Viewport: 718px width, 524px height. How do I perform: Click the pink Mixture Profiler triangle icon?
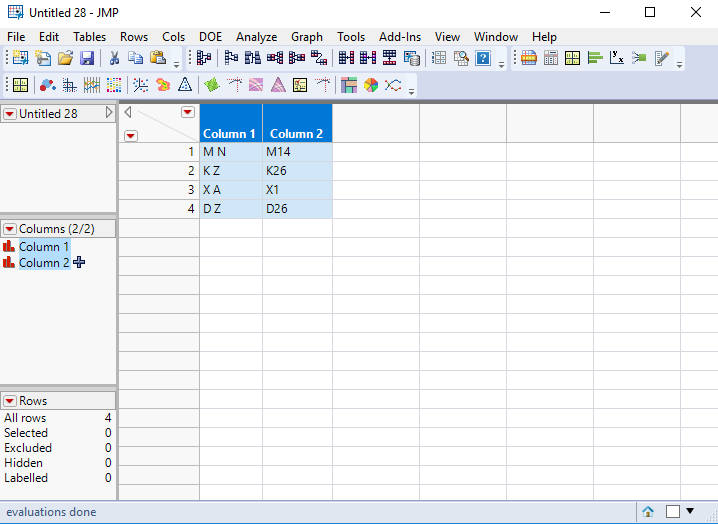(278, 85)
